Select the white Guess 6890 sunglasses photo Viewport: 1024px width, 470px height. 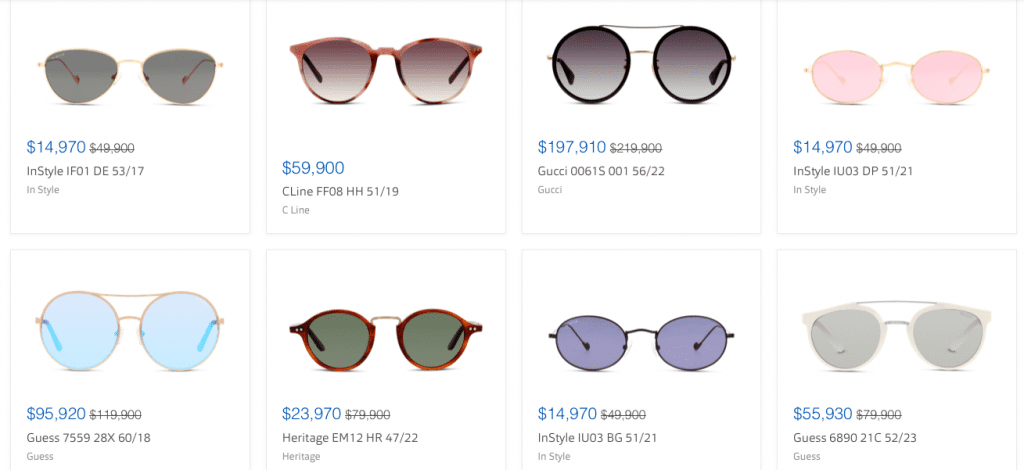(x=896, y=335)
